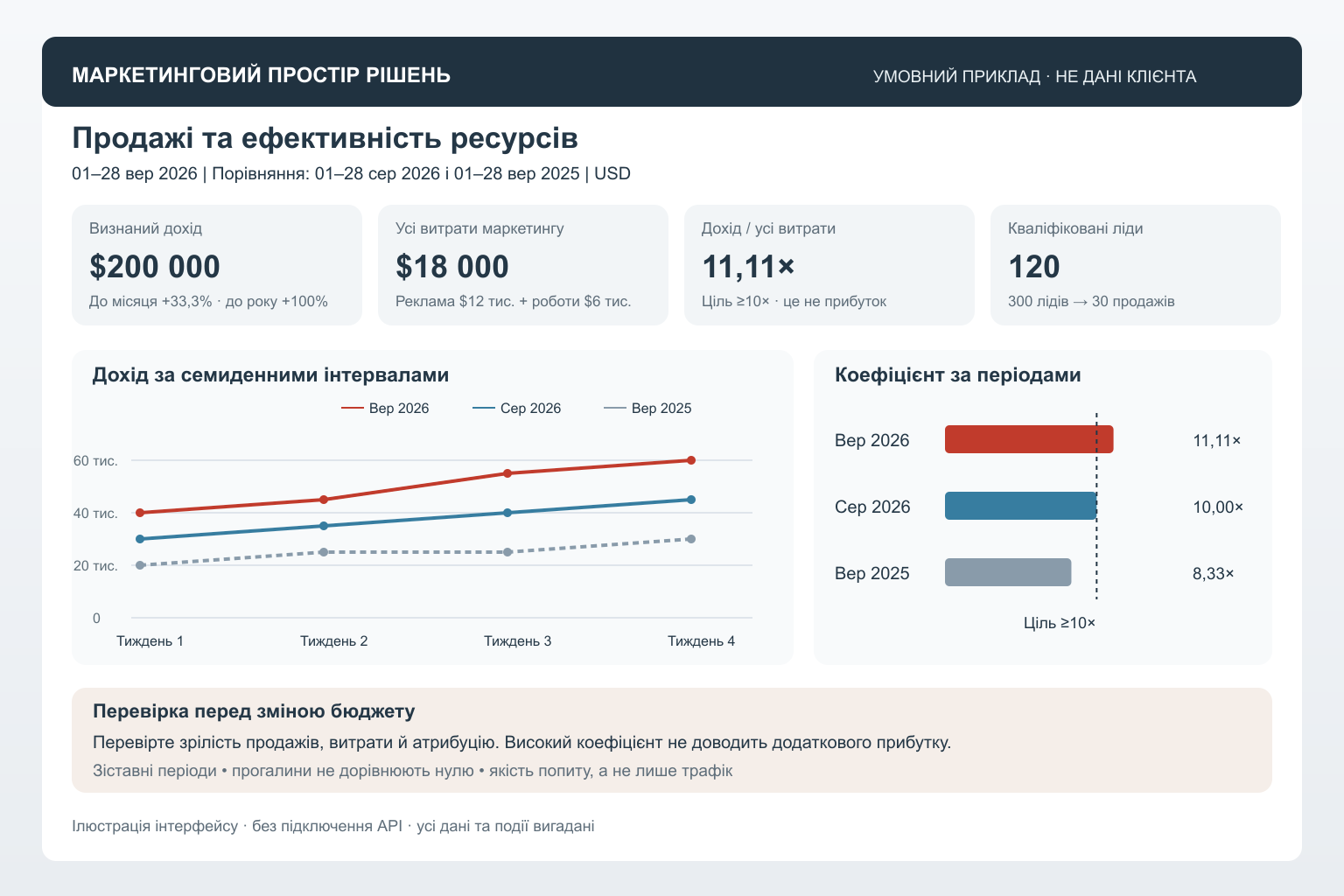Click the red Вер 2026 ratio bar
Viewport: 1344px width, 896px height.
point(1029,439)
